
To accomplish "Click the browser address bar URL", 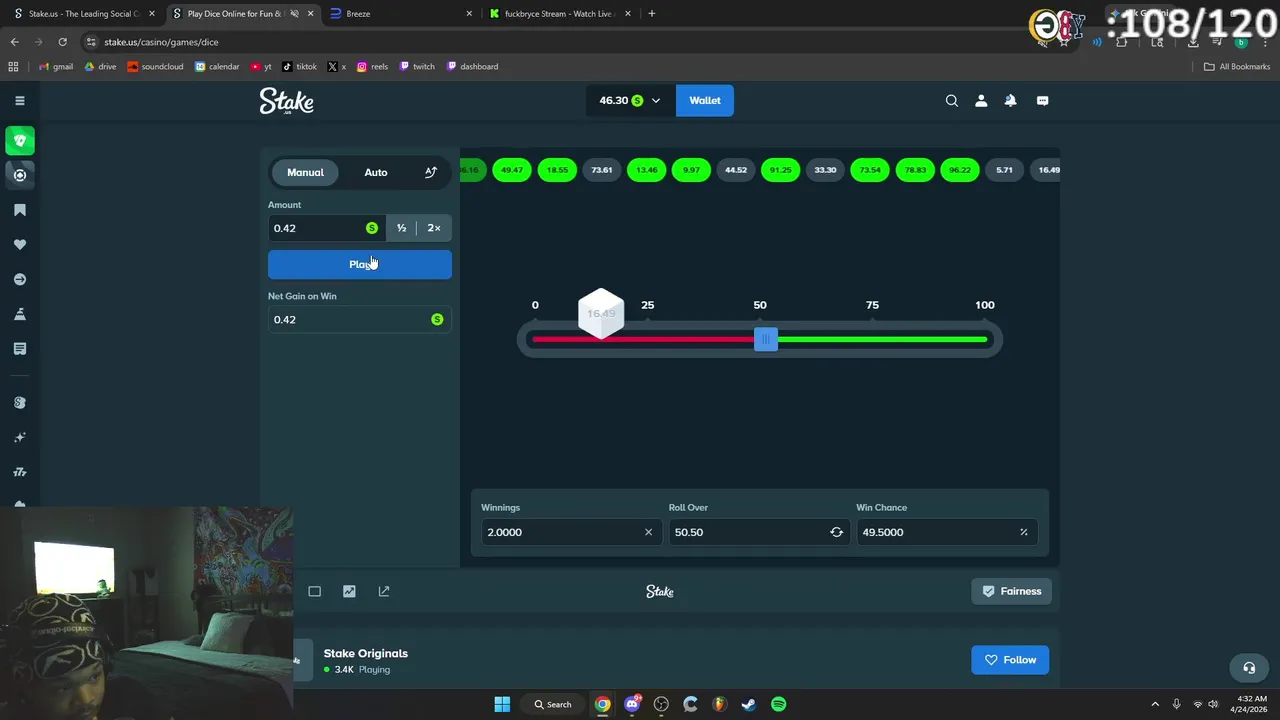I will [160, 42].
